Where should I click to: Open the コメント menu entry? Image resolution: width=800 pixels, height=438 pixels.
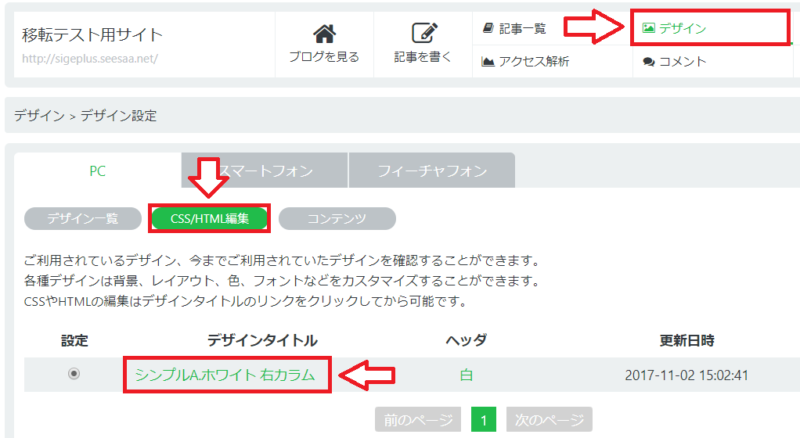(x=683, y=62)
